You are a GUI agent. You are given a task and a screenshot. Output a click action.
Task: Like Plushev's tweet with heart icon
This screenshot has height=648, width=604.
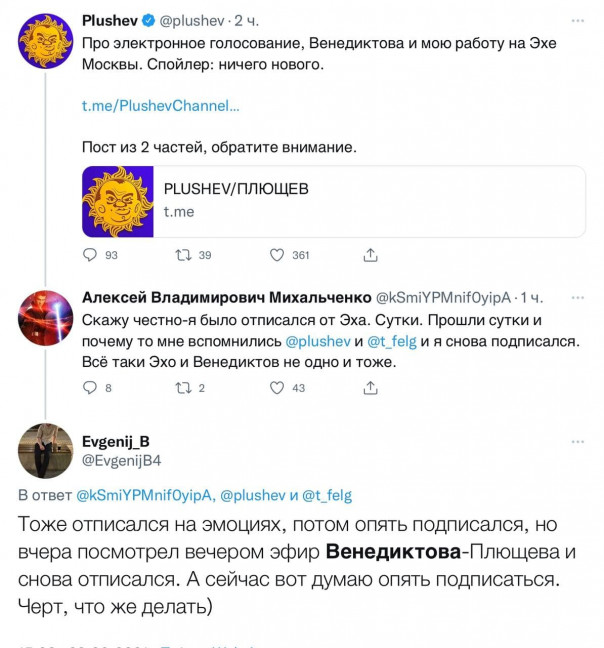point(274,255)
